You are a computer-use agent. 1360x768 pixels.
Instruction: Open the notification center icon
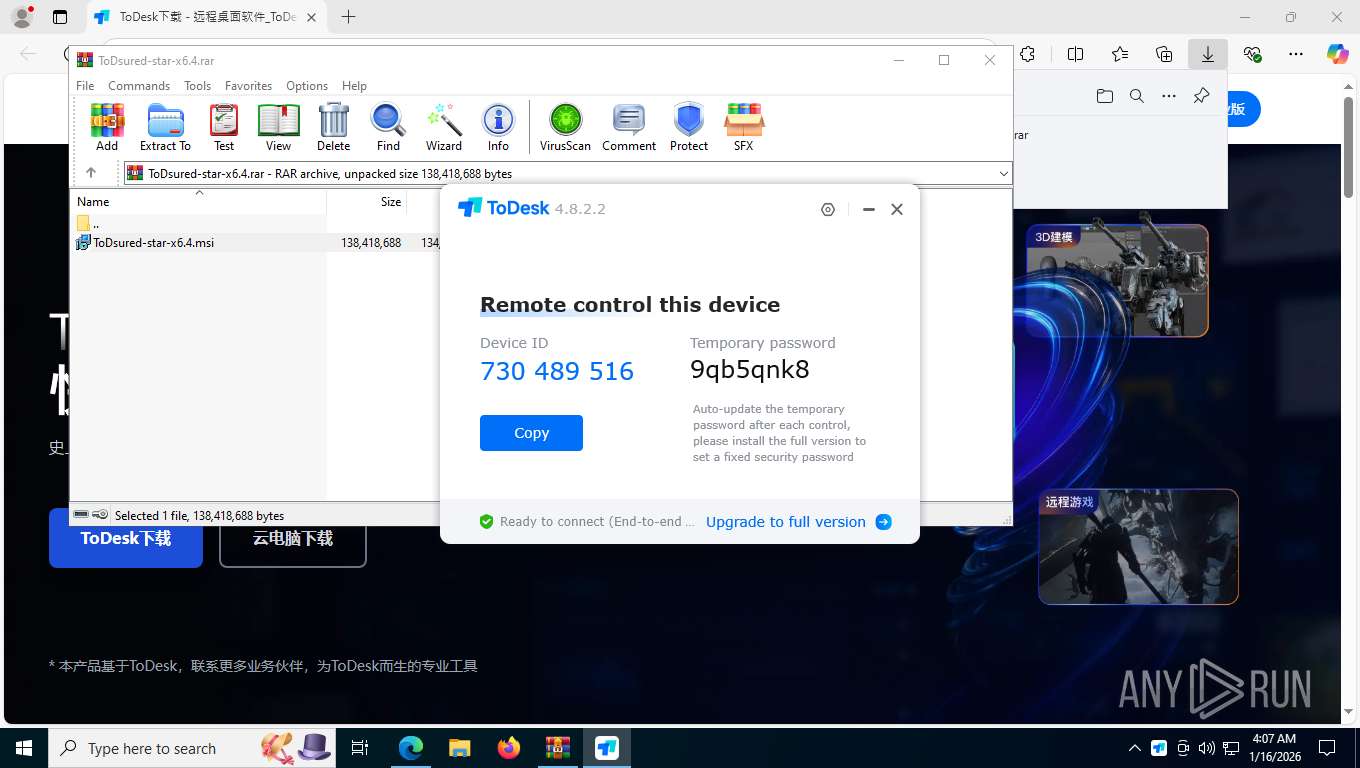coord(1327,748)
